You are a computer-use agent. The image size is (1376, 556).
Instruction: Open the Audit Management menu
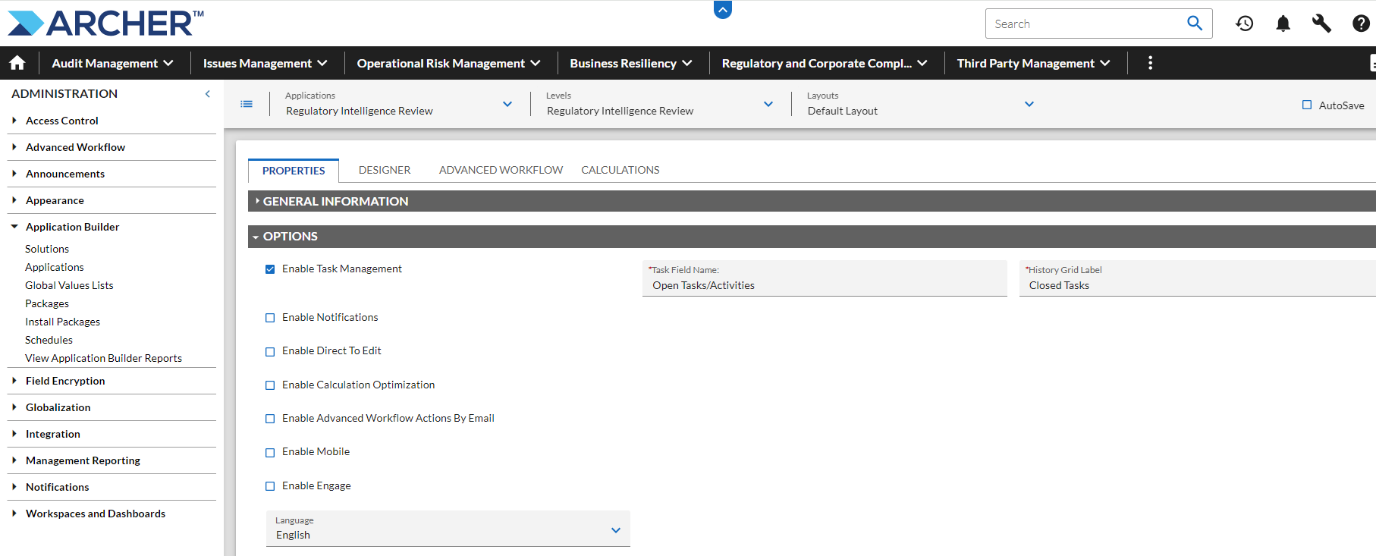point(113,63)
